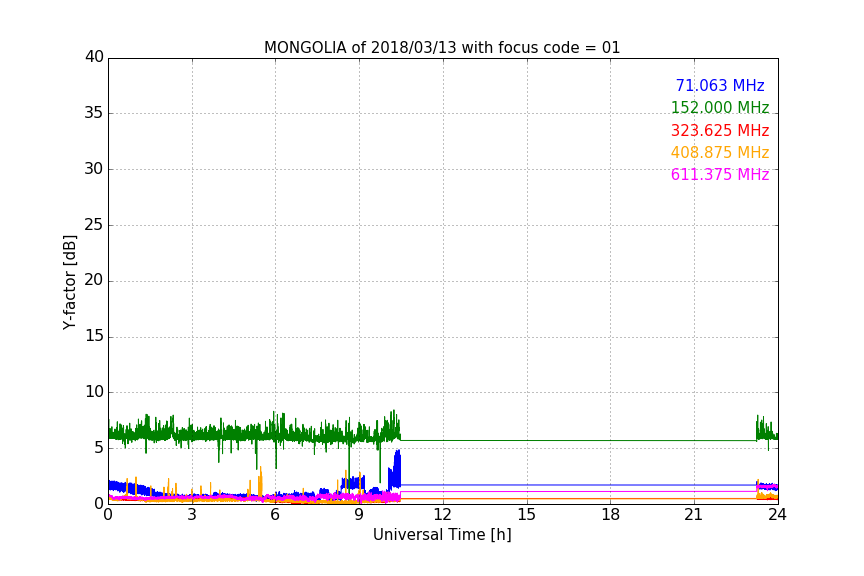Screen dimensions: 864x576
Task: Click the y-axis tick label '40'
Action: pos(94,57)
